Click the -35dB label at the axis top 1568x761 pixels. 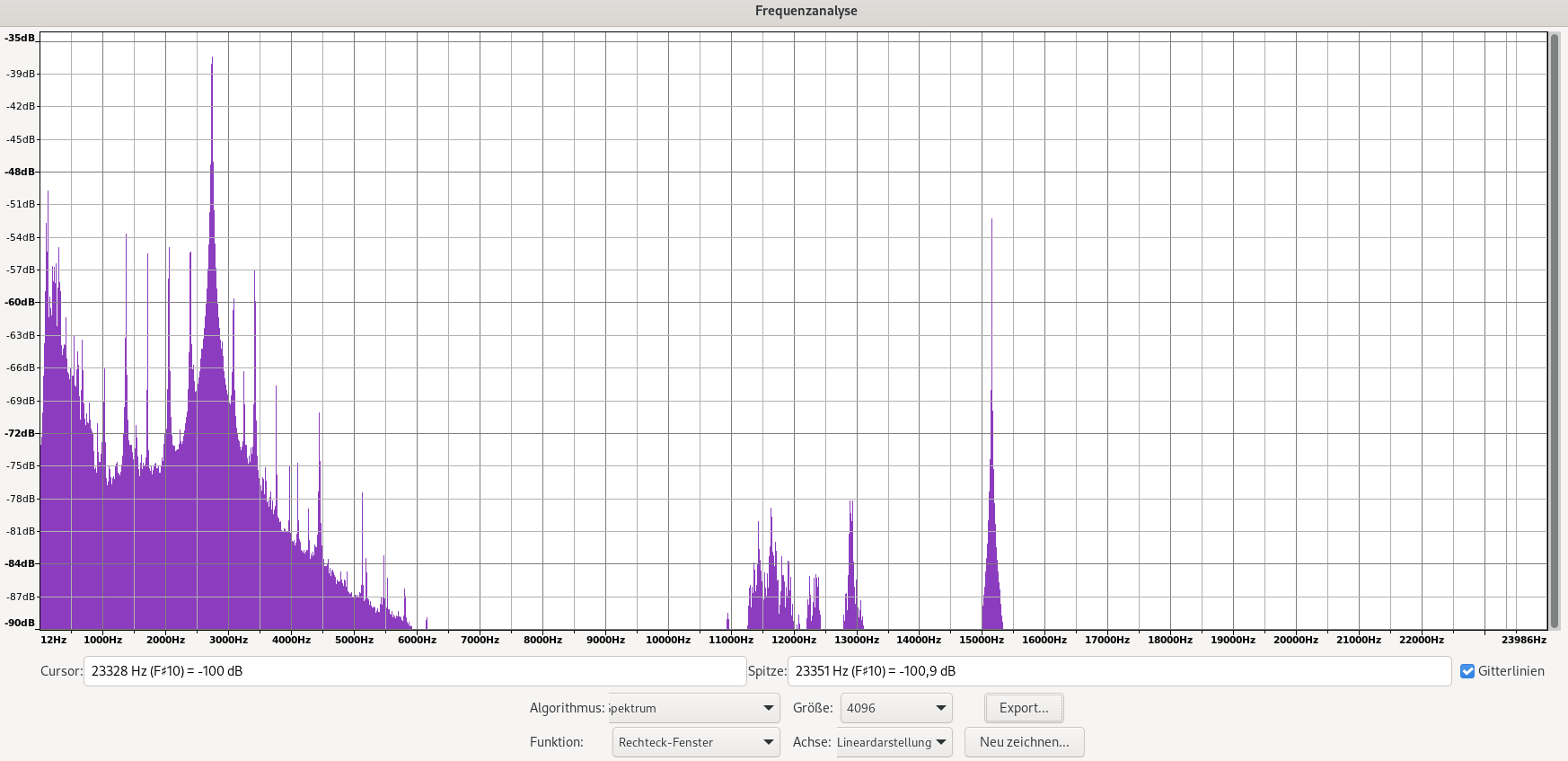tap(20, 38)
